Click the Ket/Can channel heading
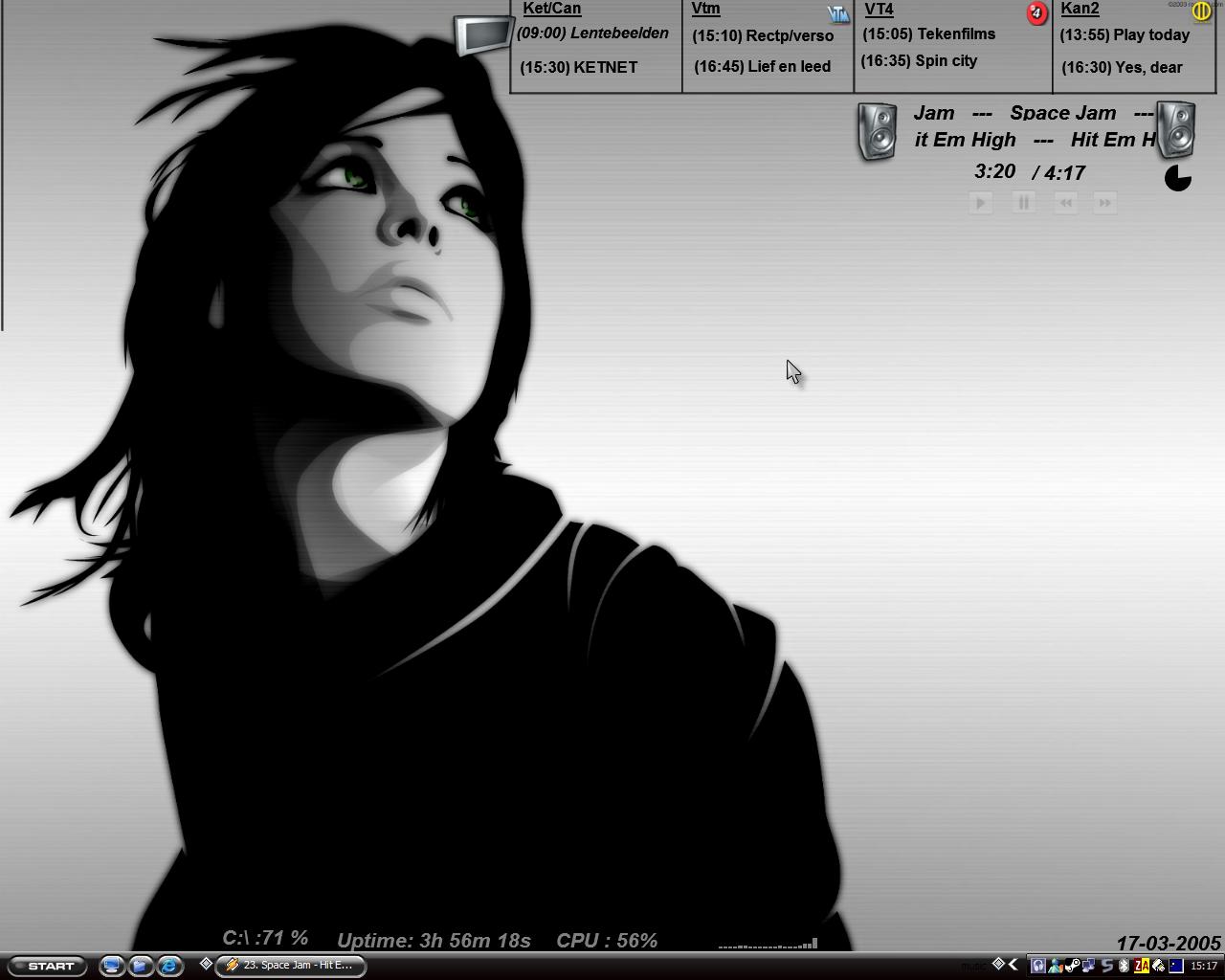 [551, 9]
